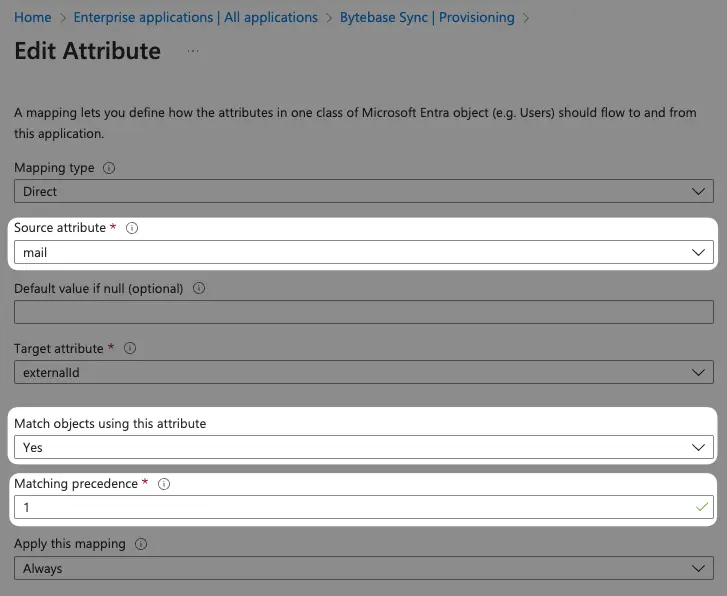The width and height of the screenshot is (727, 596).
Task: Expand the Source attribute dropdown showing mail
Action: (364, 252)
